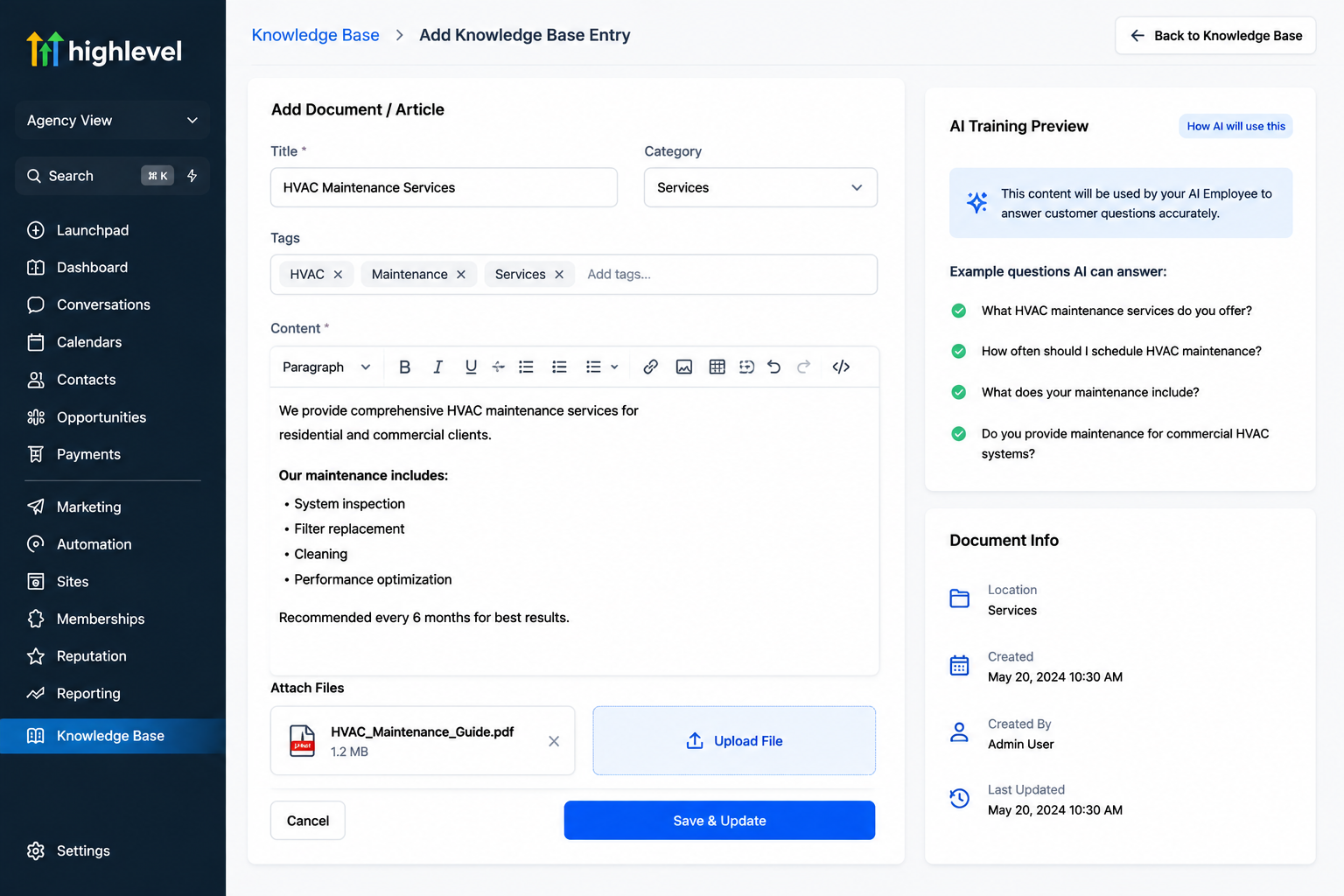The height and width of the screenshot is (896, 1344).
Task: Click the Upload File button
Action: (734, 741)
